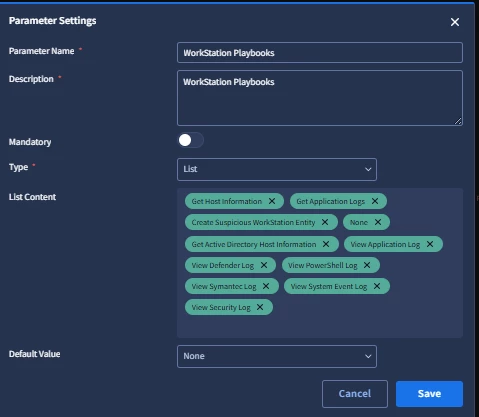Click the Parameter Settings title
This screenshot has width=479, height=417.
click(x=53, y=21)
